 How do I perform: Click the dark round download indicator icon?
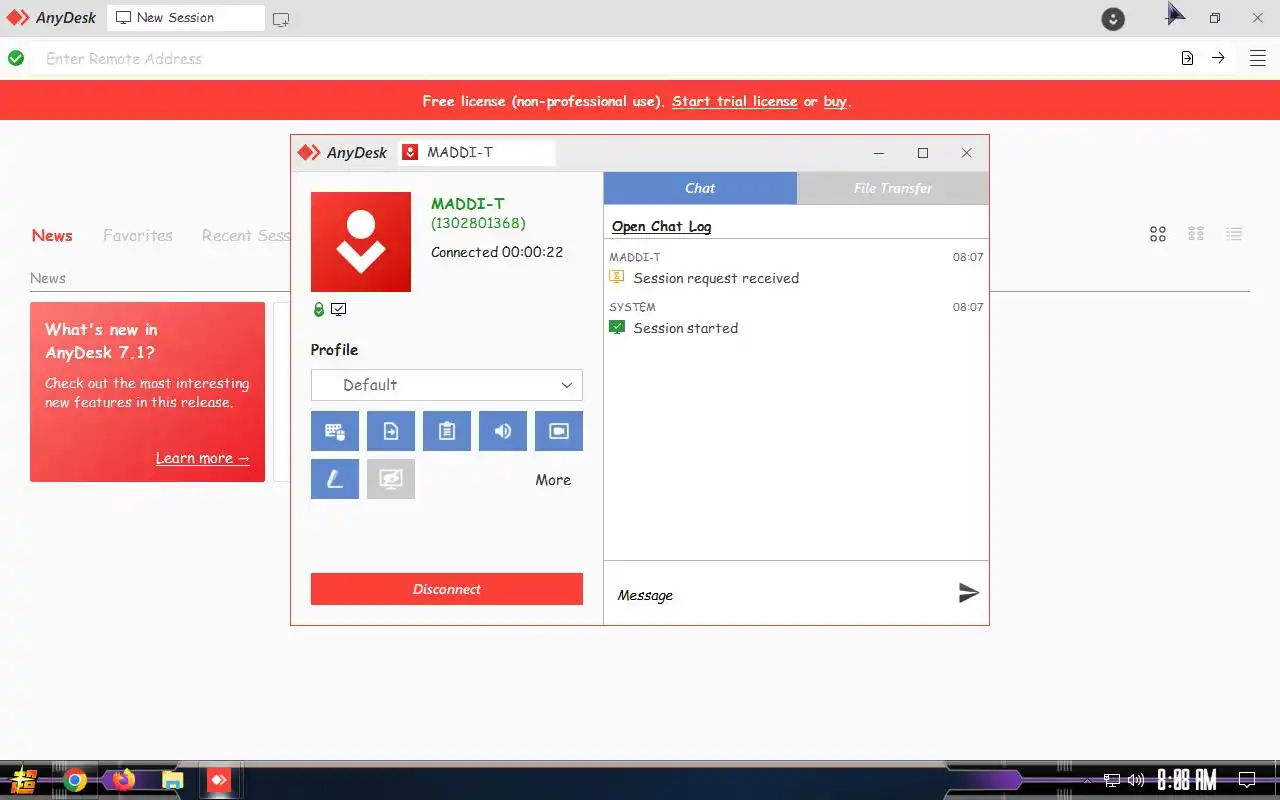click(x=1113, y=18)
